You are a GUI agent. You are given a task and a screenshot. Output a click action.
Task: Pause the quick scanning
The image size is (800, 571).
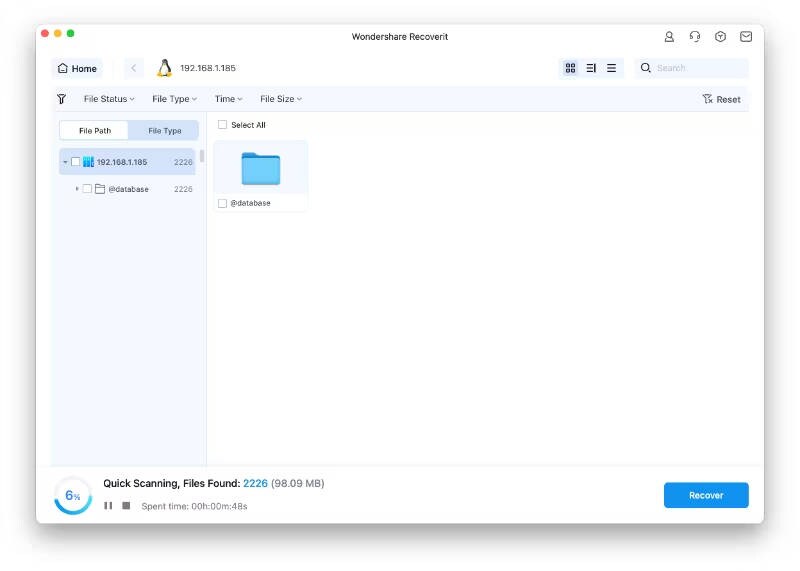(x=108, y=506)
